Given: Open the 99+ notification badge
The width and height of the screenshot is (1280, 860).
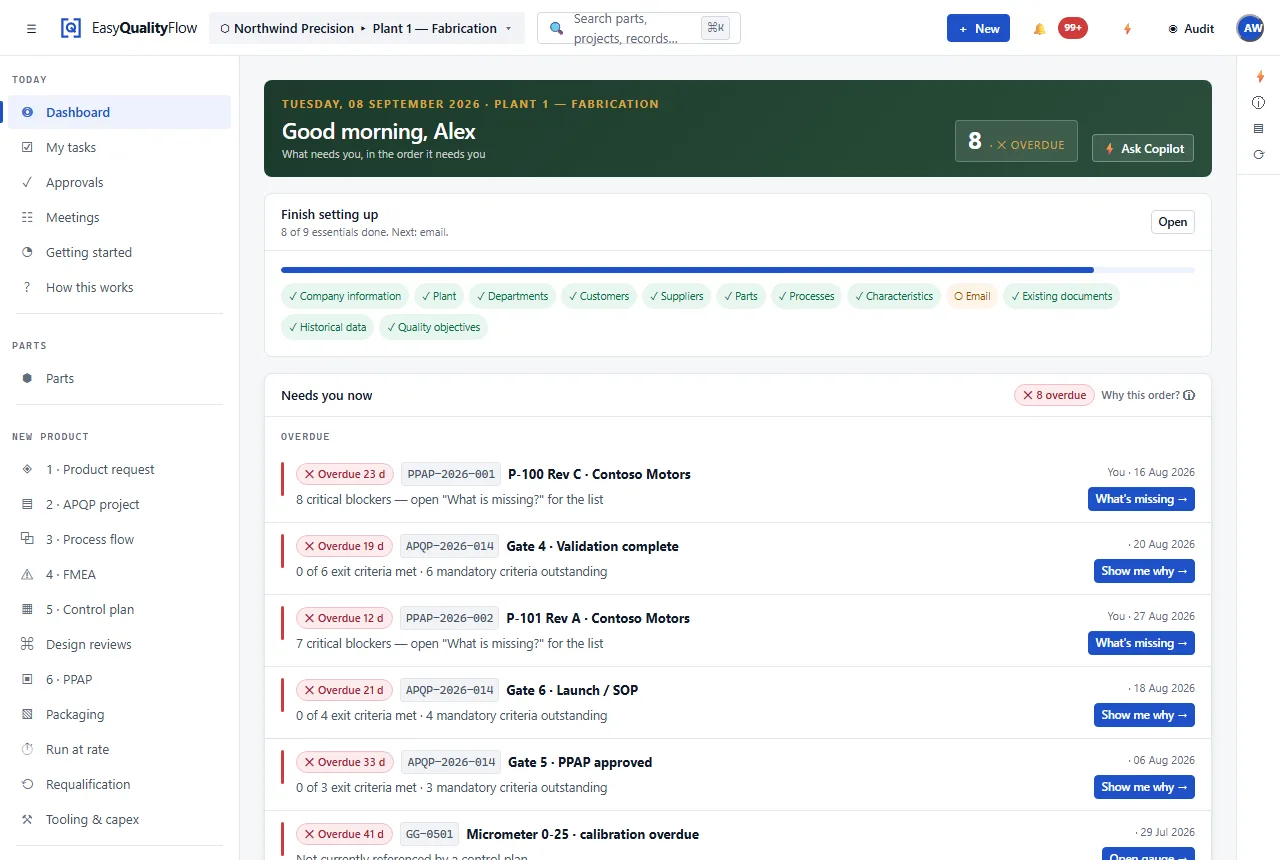Looking at the screenshot, I should pyautogui.click(x=1073, y=28).
